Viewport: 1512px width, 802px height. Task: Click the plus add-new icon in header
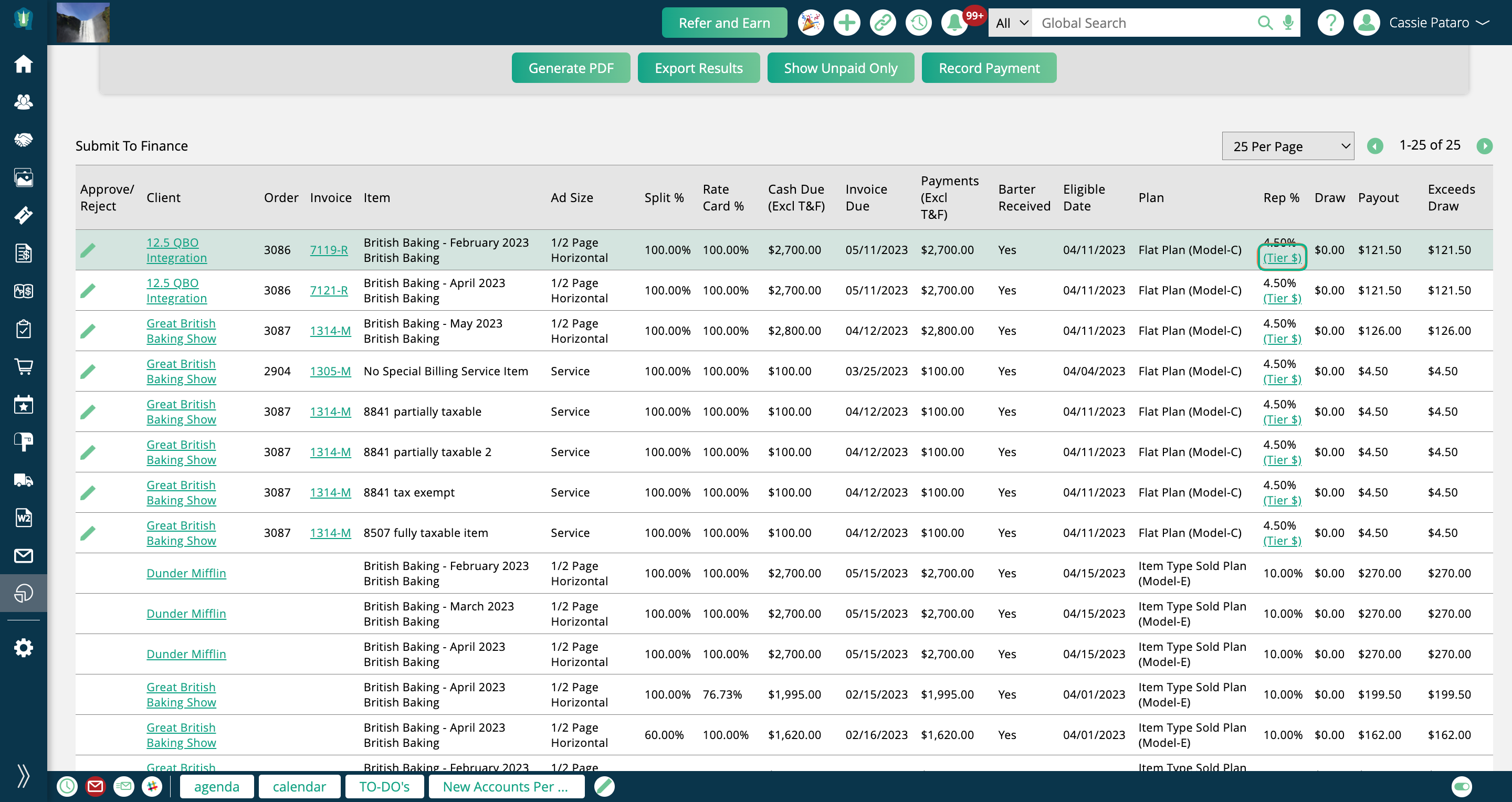tap(846, 23)
